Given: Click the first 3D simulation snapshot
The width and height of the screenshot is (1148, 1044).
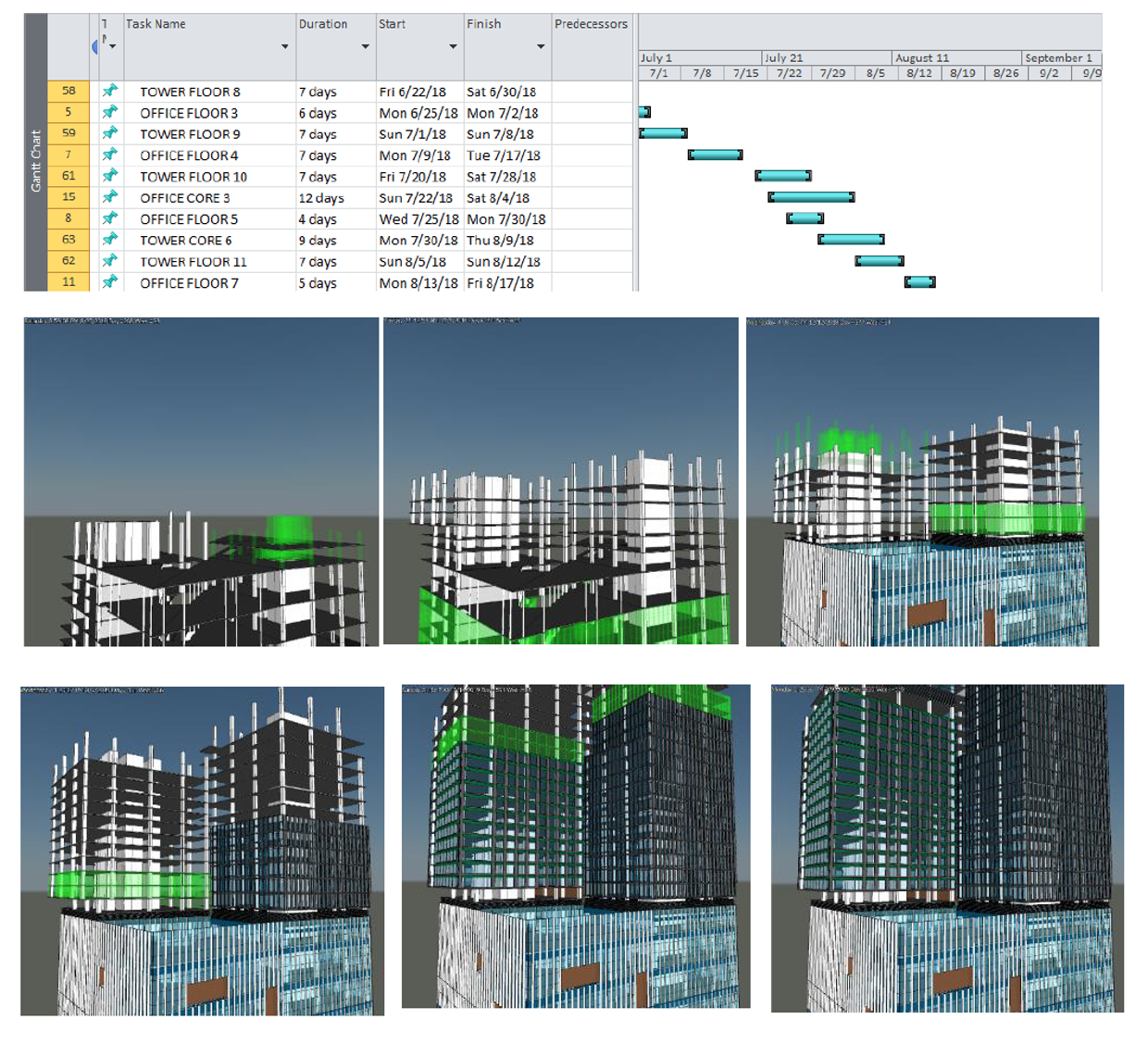Looking at the screenshot, I should click(204, 481).
